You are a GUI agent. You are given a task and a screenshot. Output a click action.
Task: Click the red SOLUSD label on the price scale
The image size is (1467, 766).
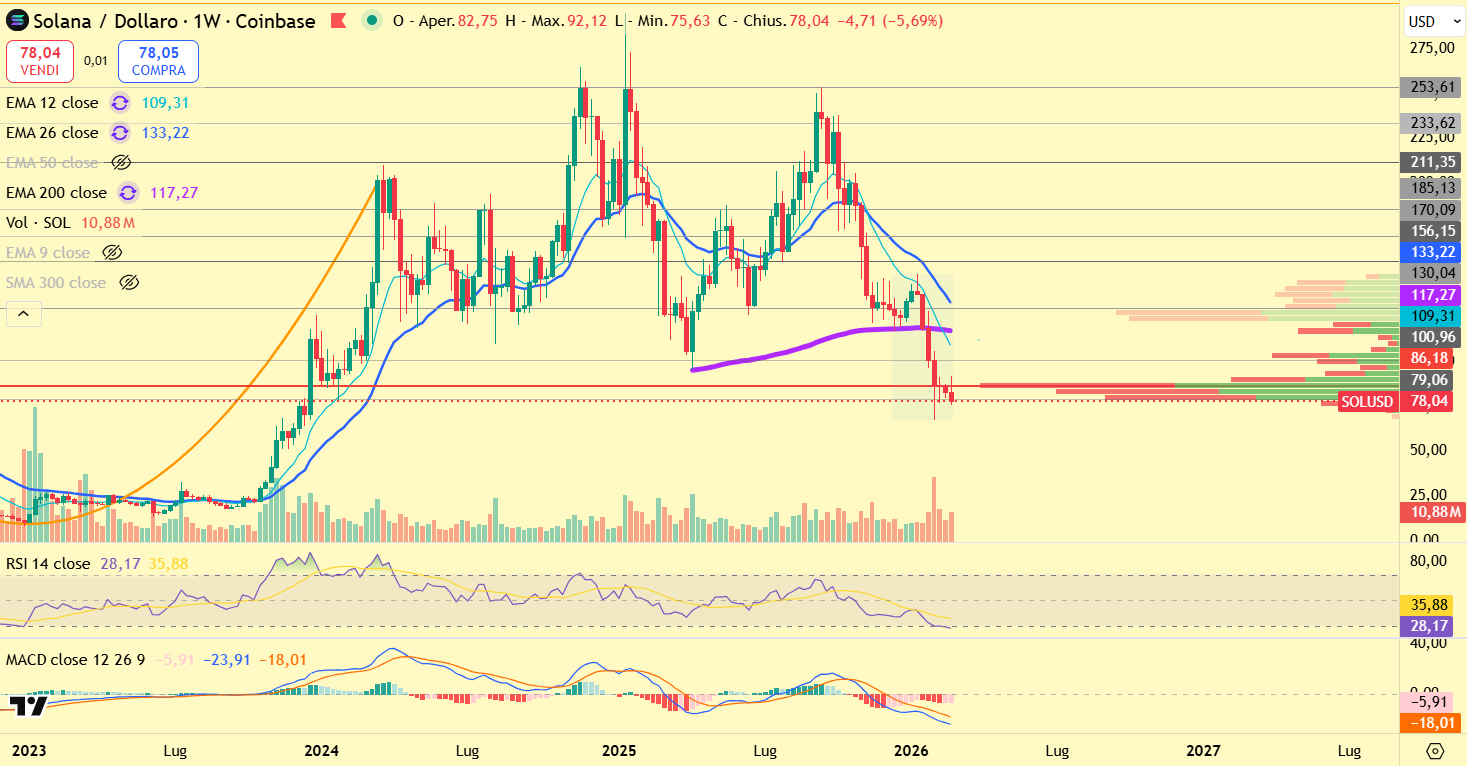(x=1367, y=401)
